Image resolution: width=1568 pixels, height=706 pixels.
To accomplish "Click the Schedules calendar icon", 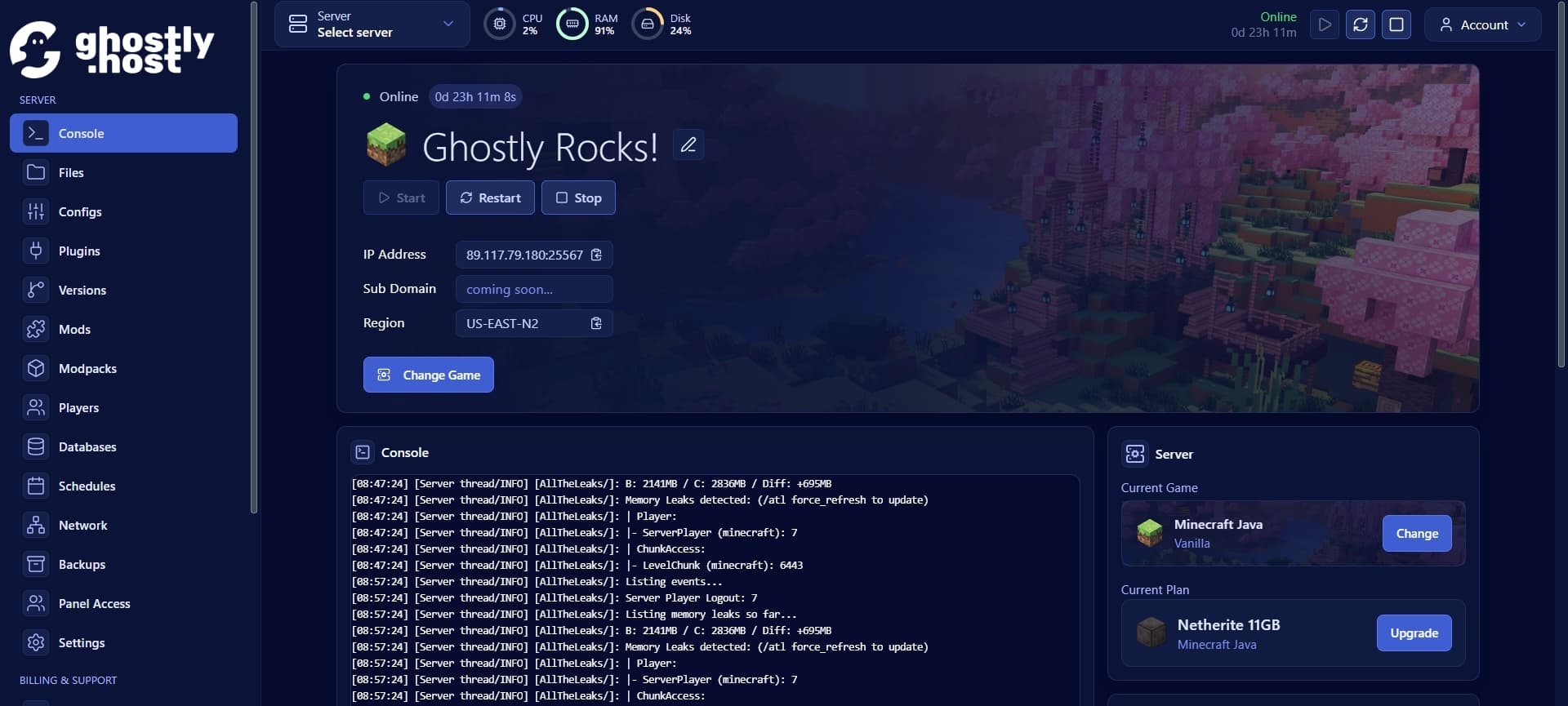I will [x=36, y=486].
